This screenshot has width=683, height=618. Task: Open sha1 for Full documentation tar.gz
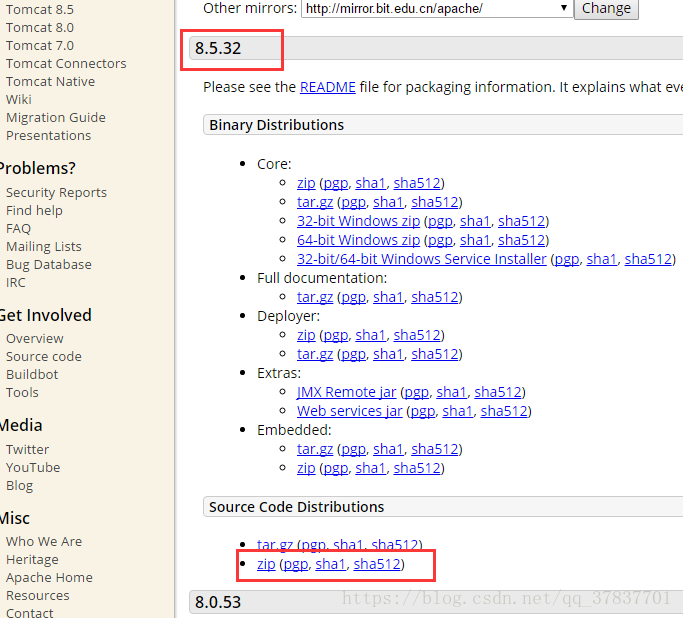pyautogui.click(x=389, y=297)
